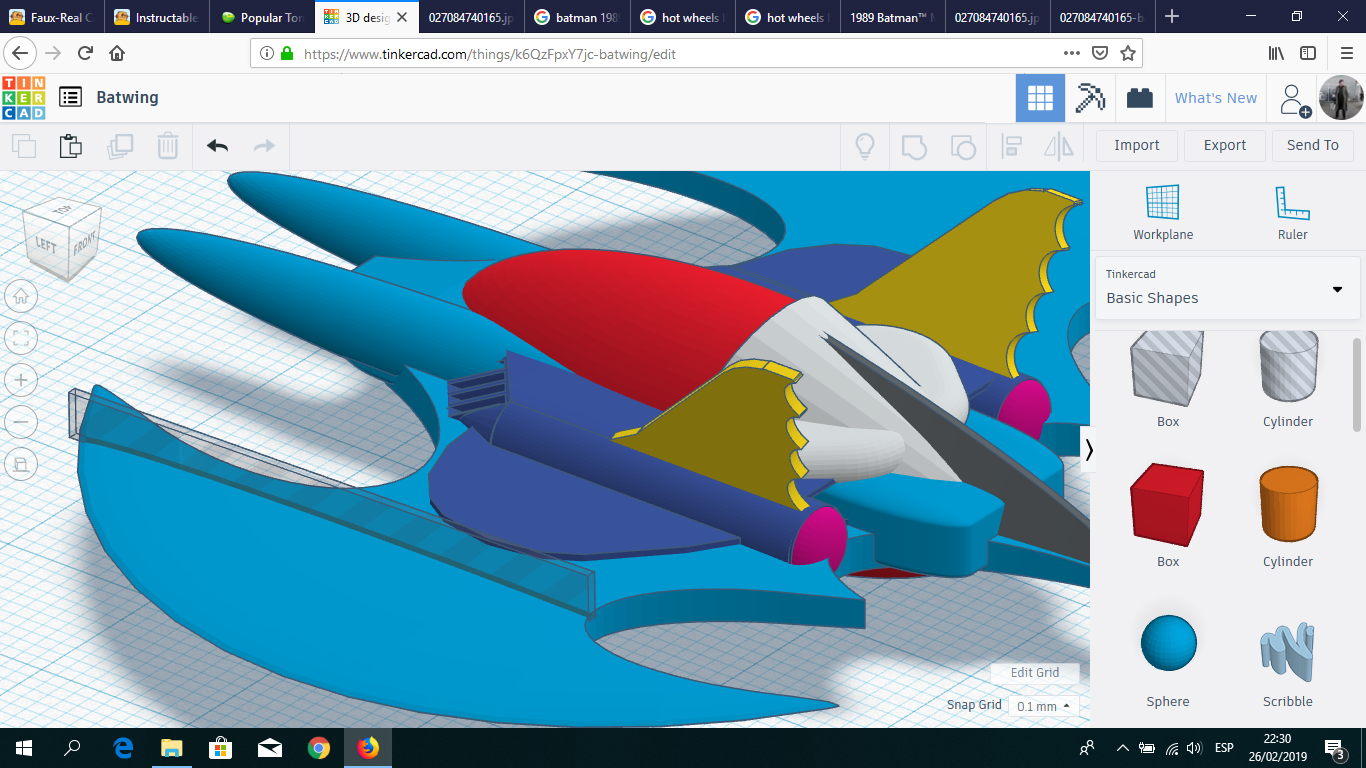The height and width of the screenshot is (768, 1366).
Task: Click the Ungroup shapes icon
Action: pyautogui.click(x=962, y=147)
